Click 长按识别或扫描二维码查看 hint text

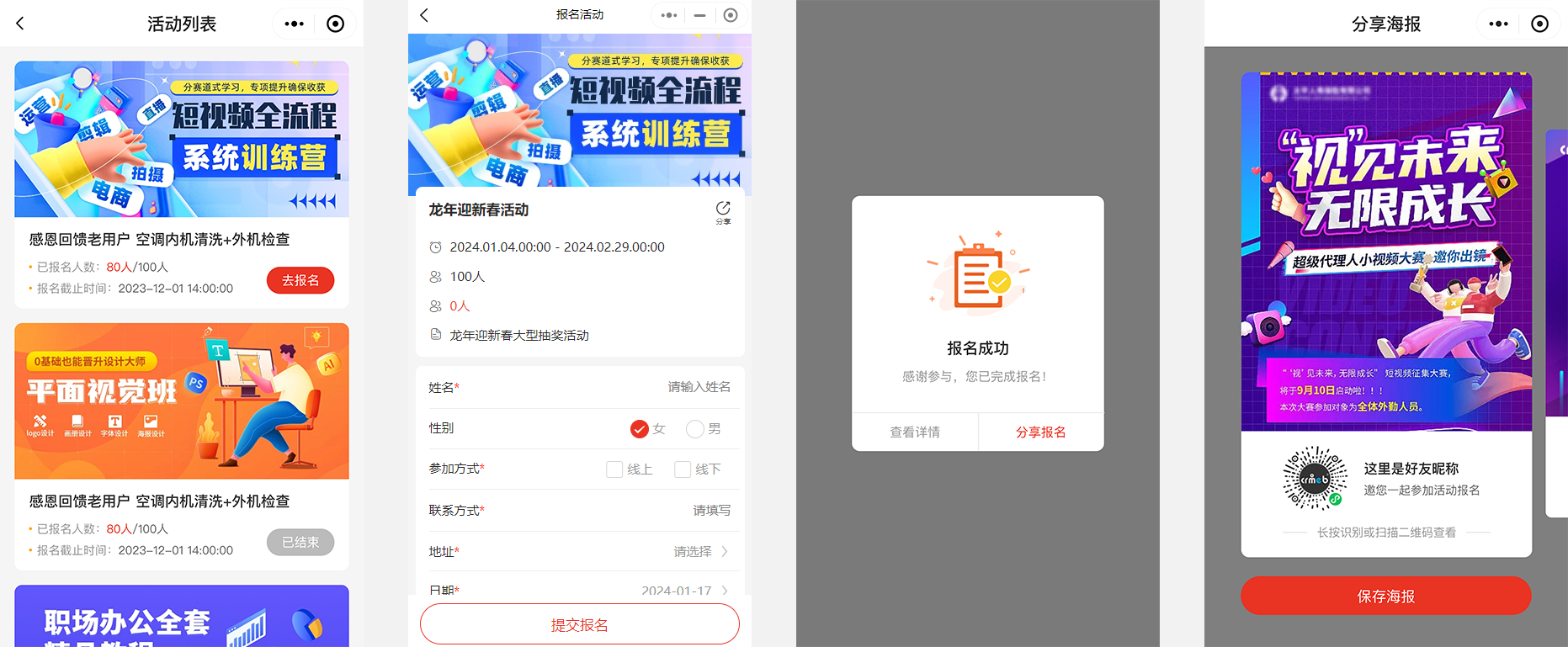tap(1386, 533)
